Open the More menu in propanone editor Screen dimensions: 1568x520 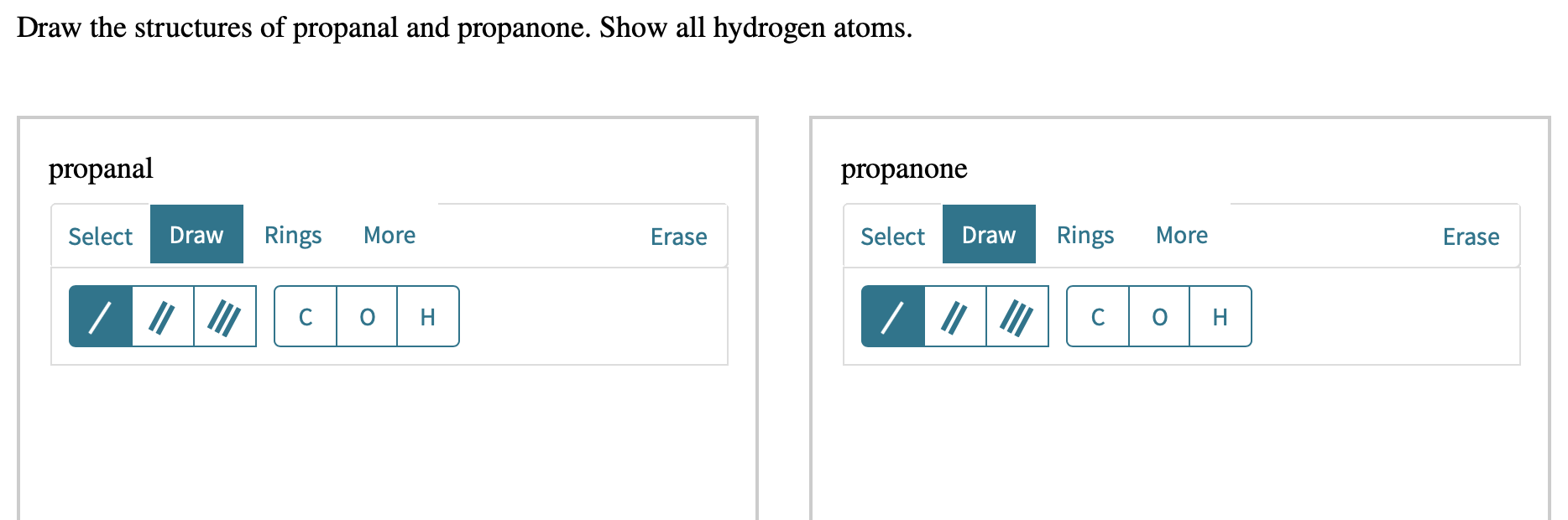point(1181,235)
